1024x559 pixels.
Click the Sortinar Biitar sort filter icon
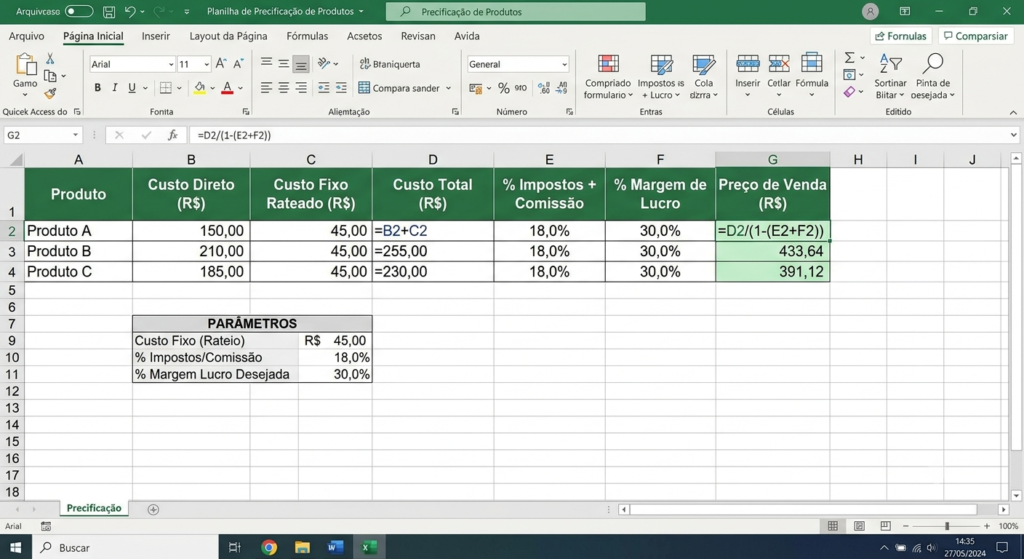[x=890, y=63]
